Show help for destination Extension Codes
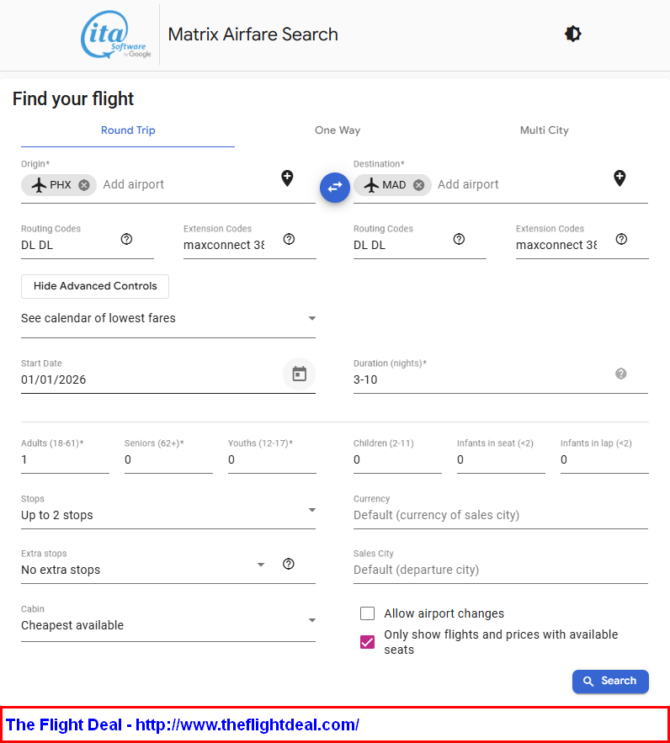Image resolution: width=670 pixels, height=743 pixels. pyautogui.click(x=621, y=239)
